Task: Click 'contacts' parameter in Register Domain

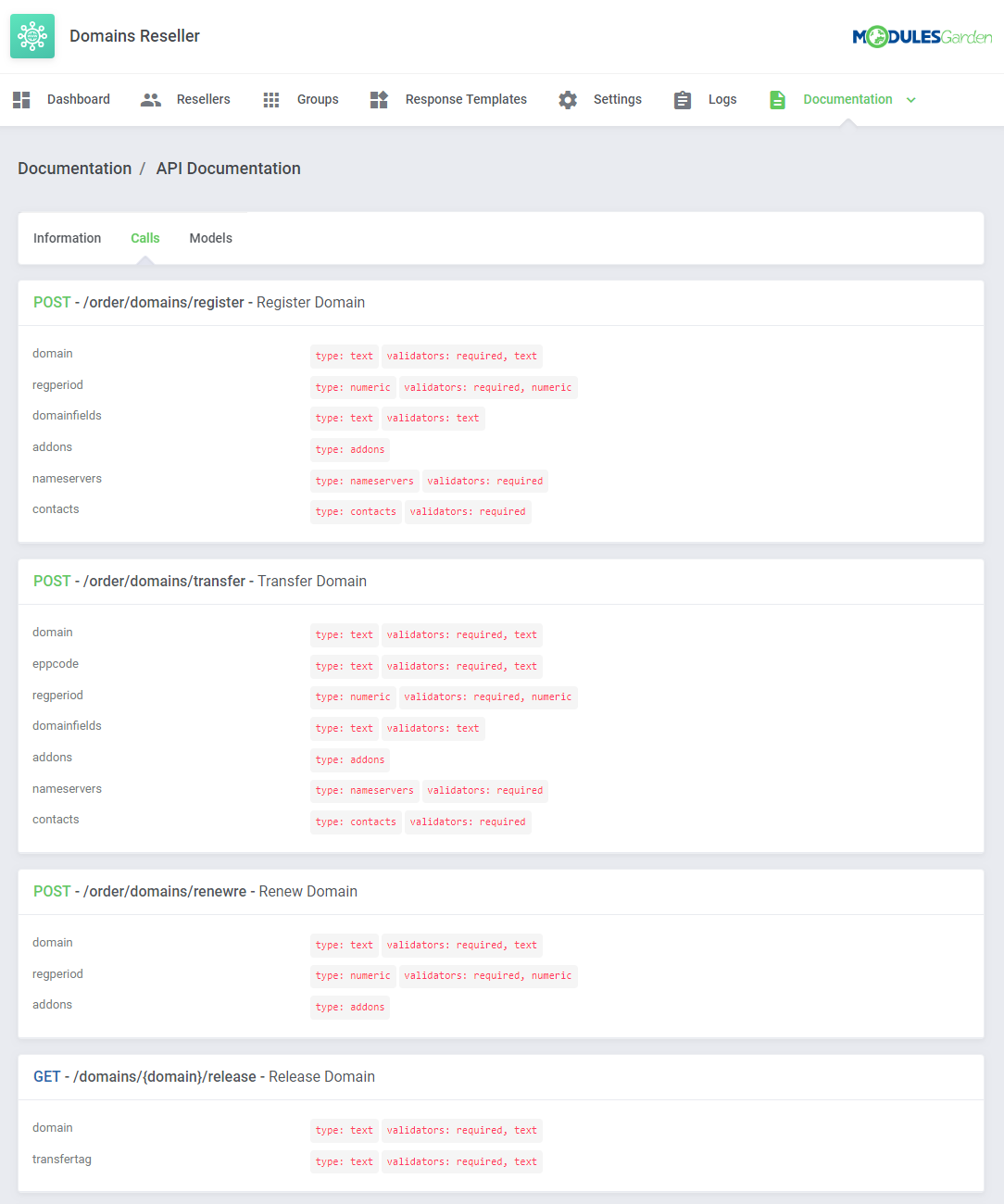Action: tap(56, 509)
